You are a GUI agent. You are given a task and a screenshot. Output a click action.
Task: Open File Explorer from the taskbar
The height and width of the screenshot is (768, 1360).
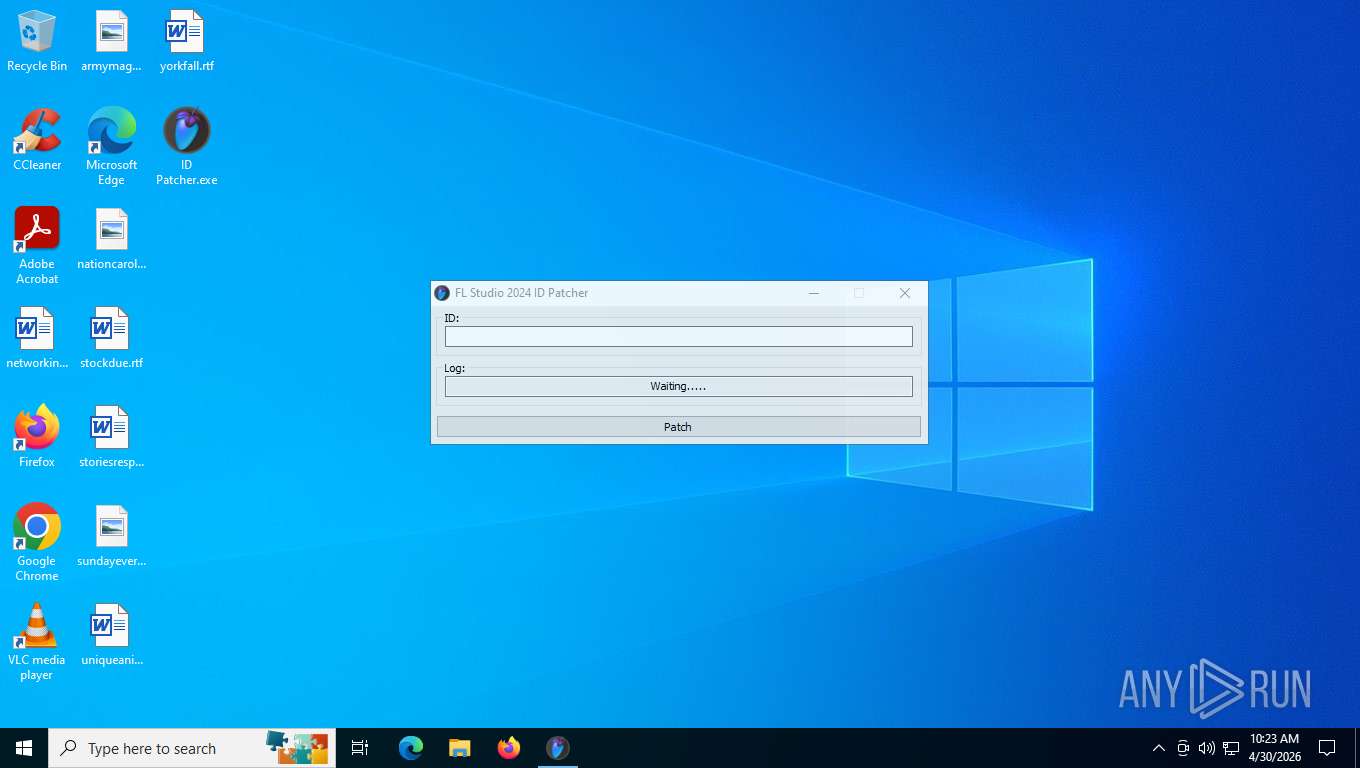[x=460, y=748]
